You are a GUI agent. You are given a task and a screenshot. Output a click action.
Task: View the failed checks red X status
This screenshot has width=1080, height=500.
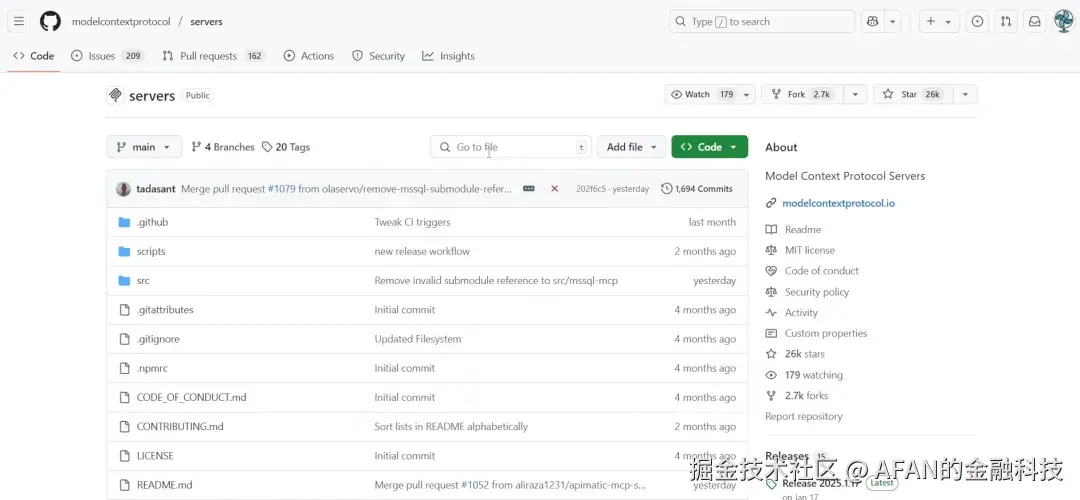coord(554,189)
